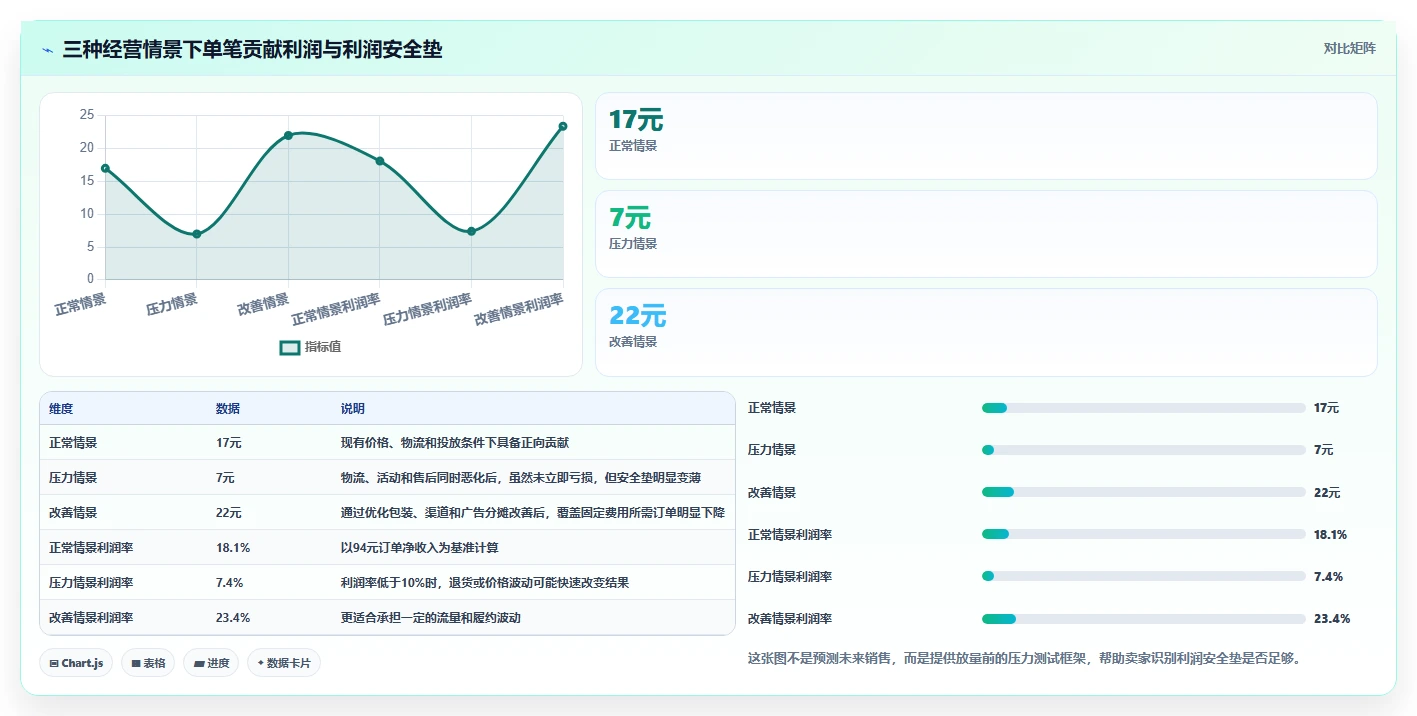
Task: Click the 改善情景利润率 progress bar at 23.4%
Action: point(1144,618)
